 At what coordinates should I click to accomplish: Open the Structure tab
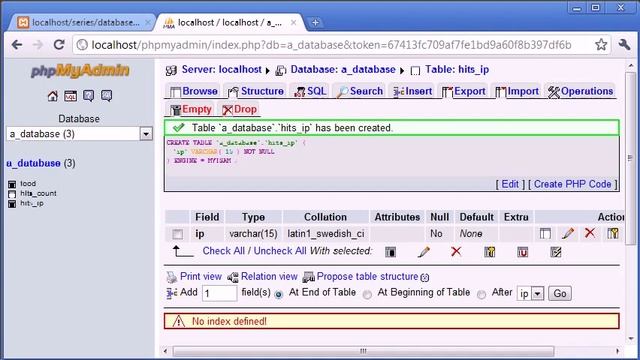[x=256, y=91]
